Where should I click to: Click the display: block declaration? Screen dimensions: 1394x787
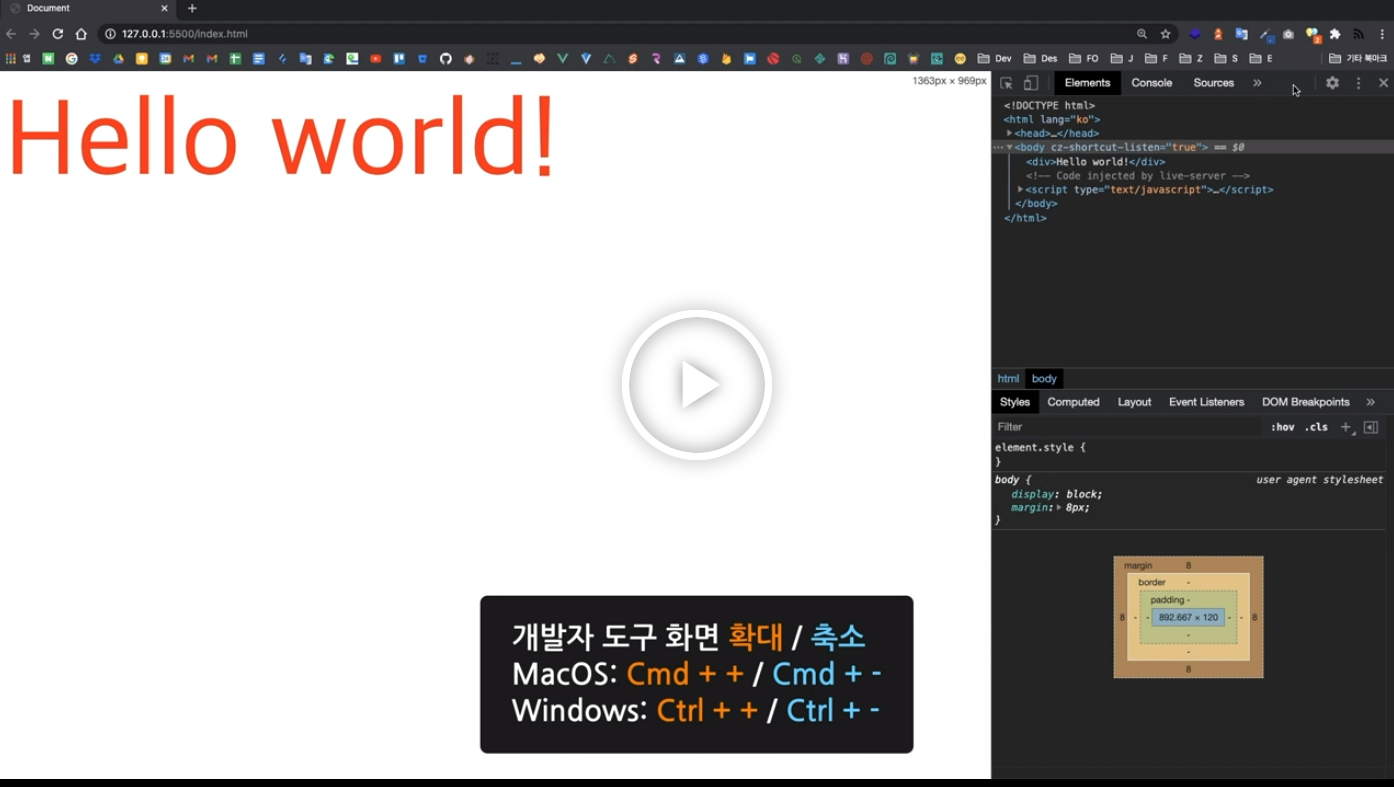[x=1056, y=494]
